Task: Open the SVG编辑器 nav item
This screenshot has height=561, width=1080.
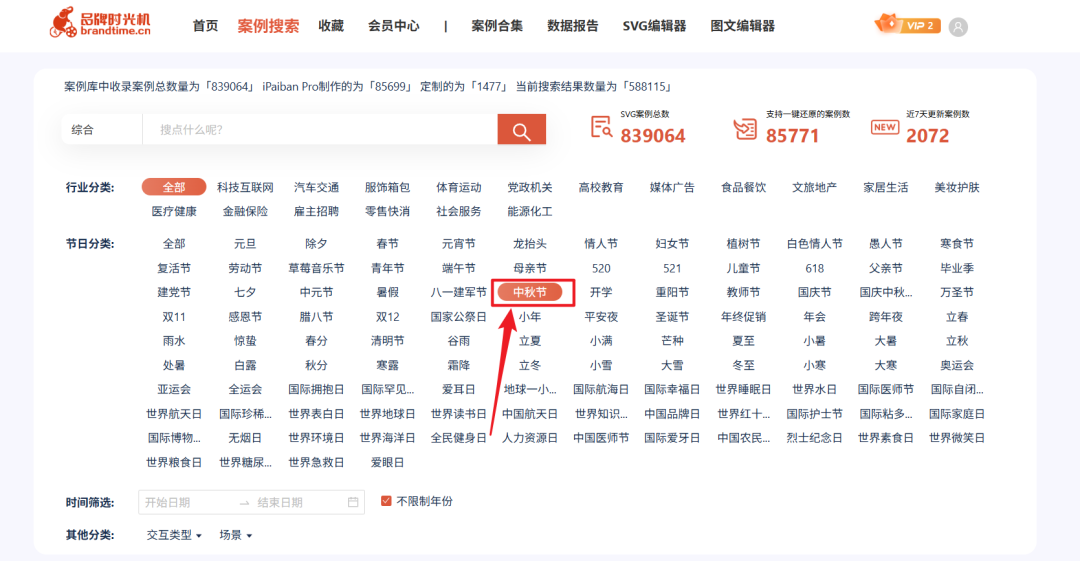Action: pos(654,26)
